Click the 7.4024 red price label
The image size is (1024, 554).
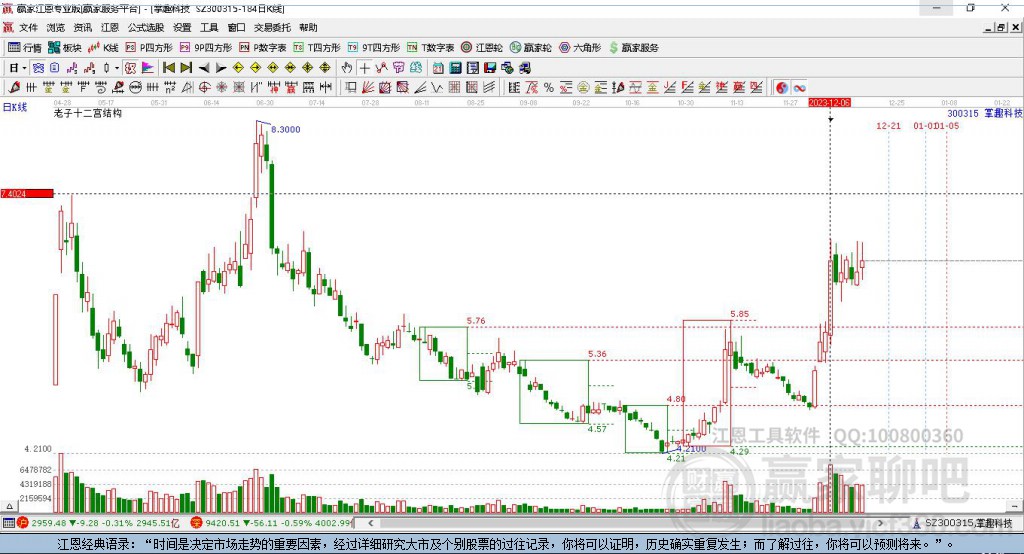pos(27,193)
